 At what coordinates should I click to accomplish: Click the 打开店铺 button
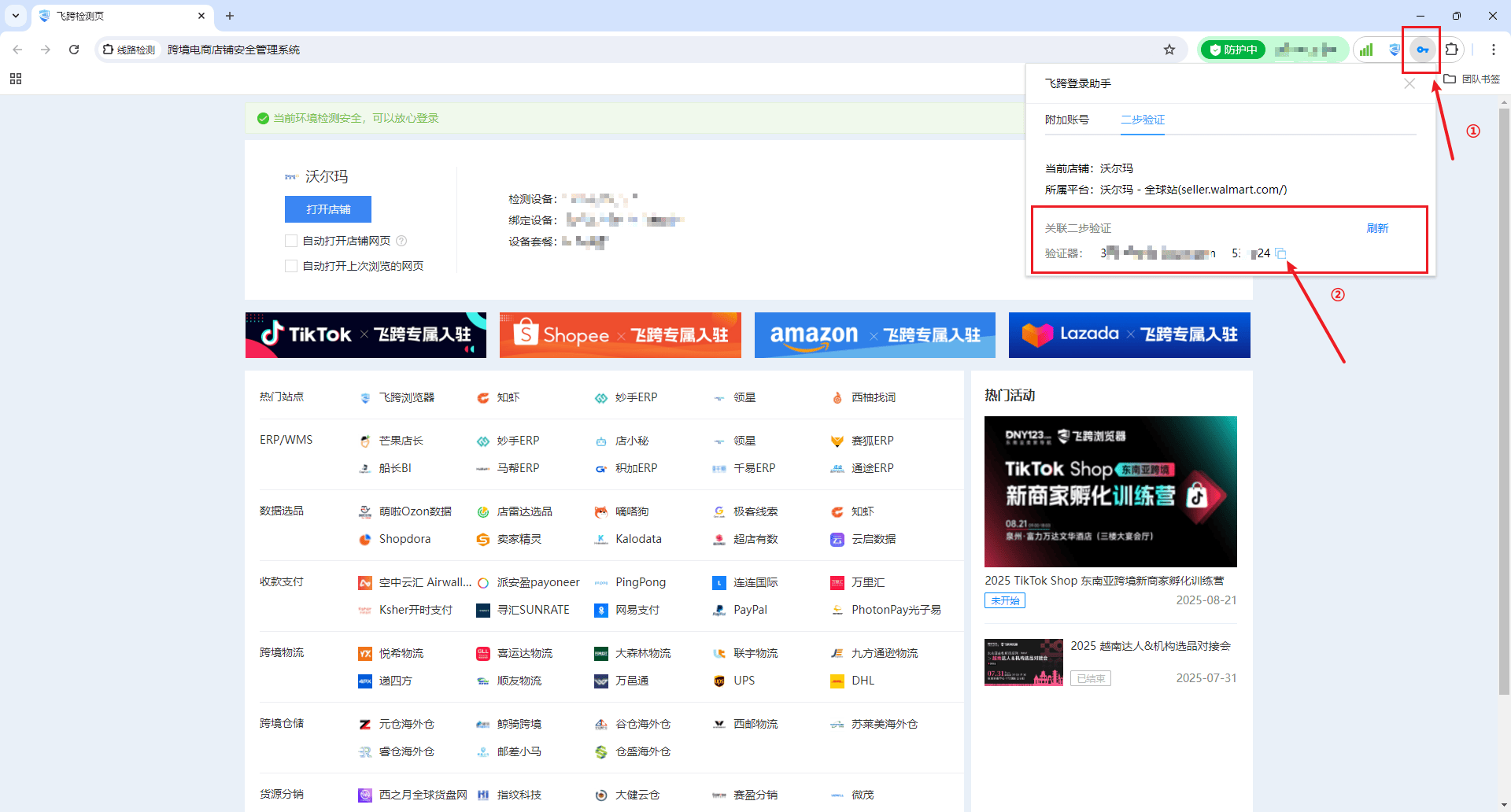click(x=328, y=209)
